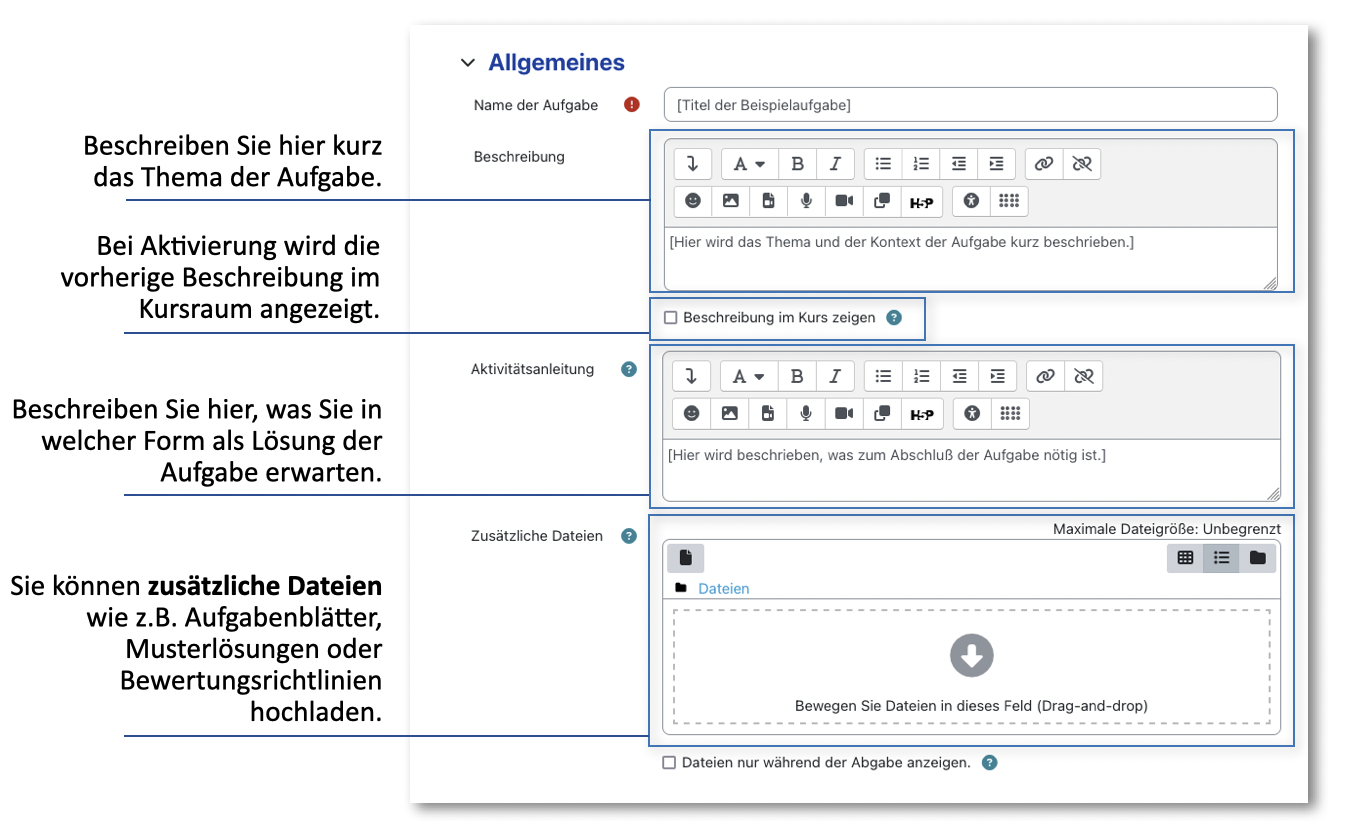Click into the Aktivitätsanleitung text area
1347x838 pixels.
click(x=970, y=468)
